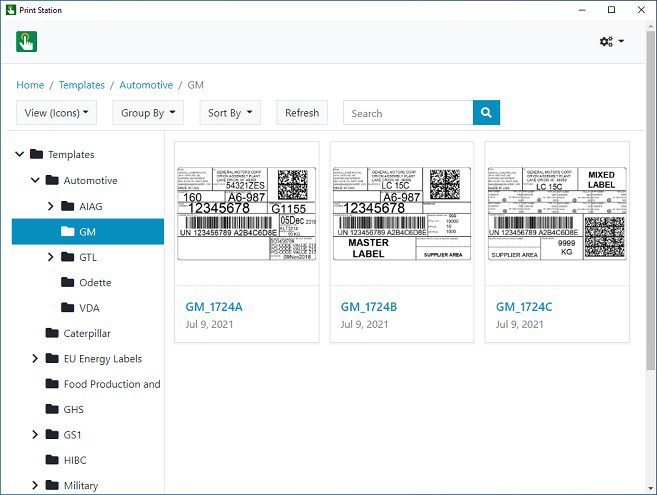Click the HIBC folder icon
The width and height of the screenshot is (657, 495).
tap(52, 460)
